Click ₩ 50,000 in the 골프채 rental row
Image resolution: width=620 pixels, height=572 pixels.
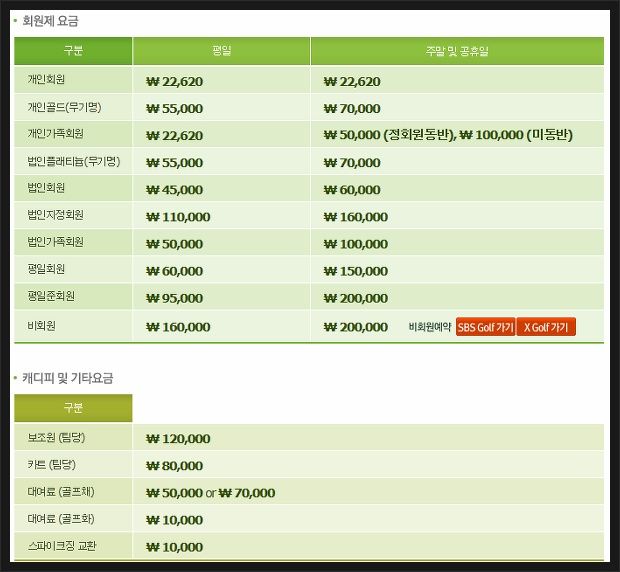tap(174, 493)
